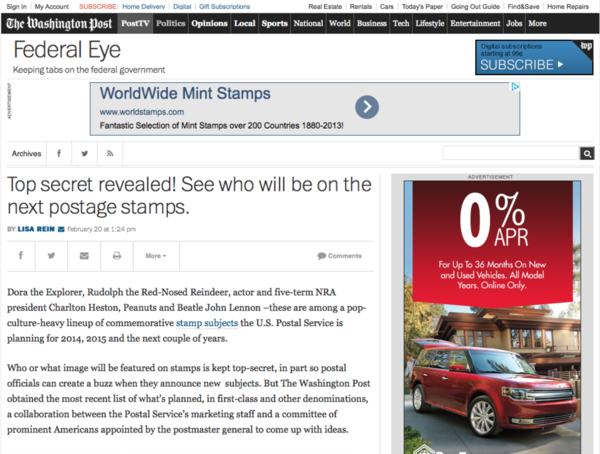This screenshot has width=600, height=454.
Task: Click Home Delivery subscription link
Action: [x=143, y=7]
